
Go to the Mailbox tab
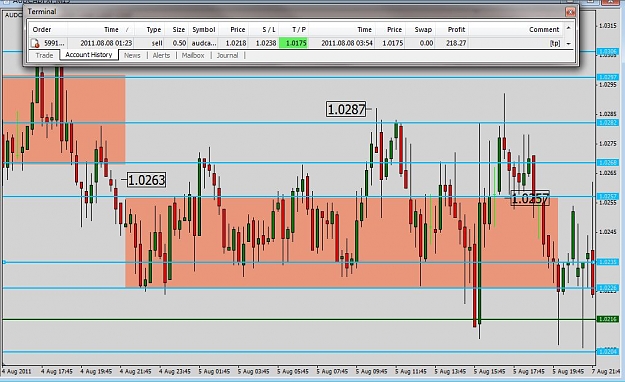(x=193, y=55)
